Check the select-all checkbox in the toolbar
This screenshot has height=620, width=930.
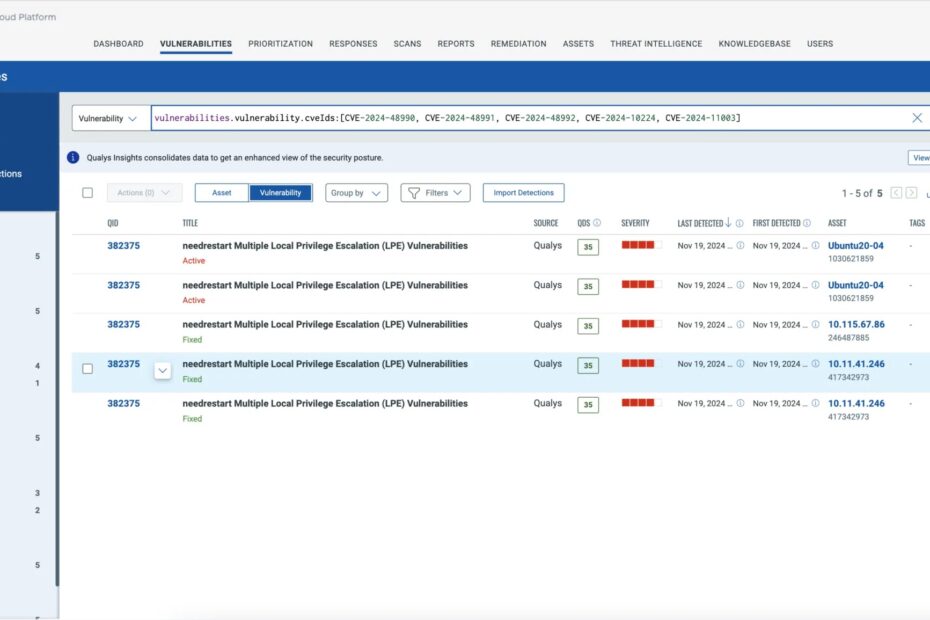point(87,193)
